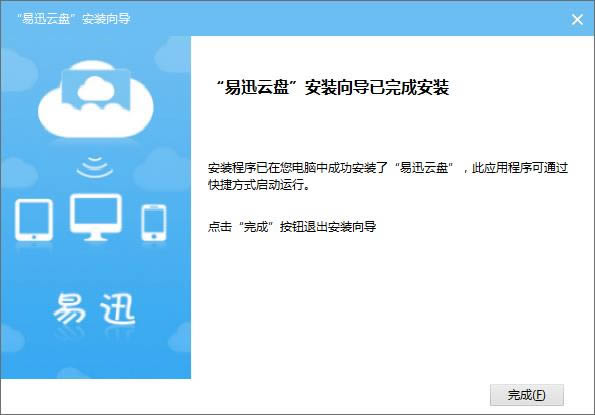Click the line starting 安装程序已在您电脑中成功安装了
Viewport: 595px width, 415px height.
[388, 168]
